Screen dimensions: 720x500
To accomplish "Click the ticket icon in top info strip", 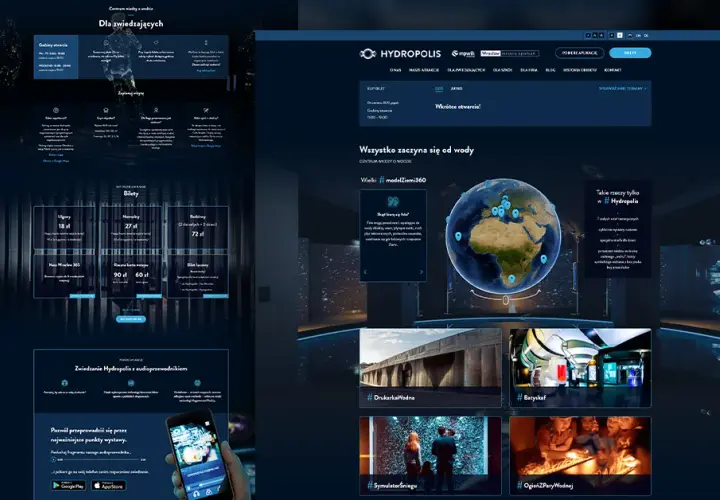I will (156, 43).
